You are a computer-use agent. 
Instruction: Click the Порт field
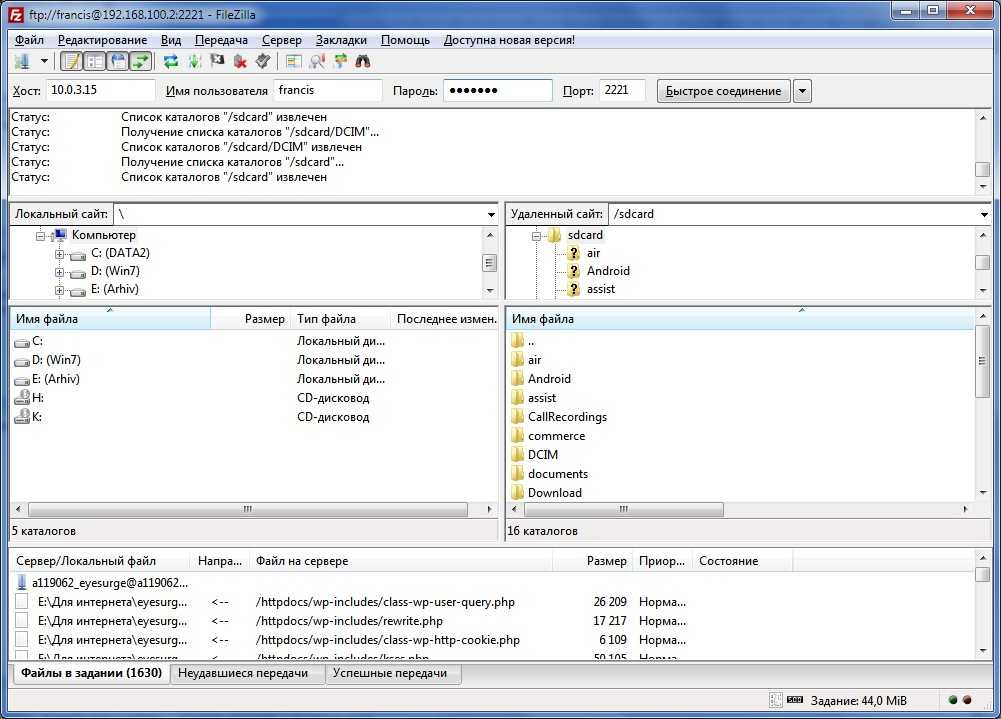[x=622, y=90]
